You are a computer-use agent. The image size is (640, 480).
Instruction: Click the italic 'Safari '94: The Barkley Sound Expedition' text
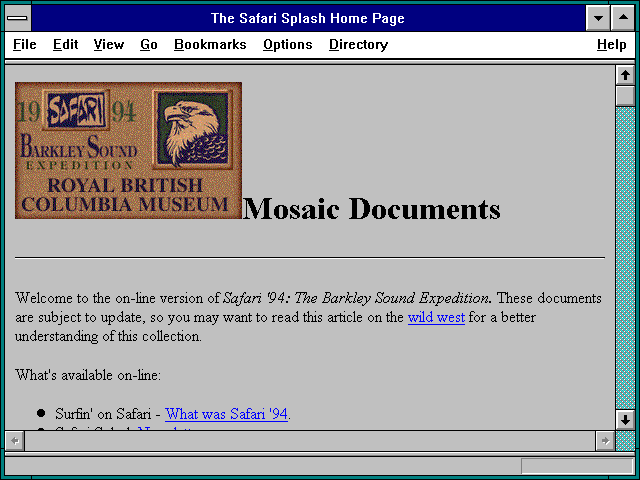tap(356, 298)
